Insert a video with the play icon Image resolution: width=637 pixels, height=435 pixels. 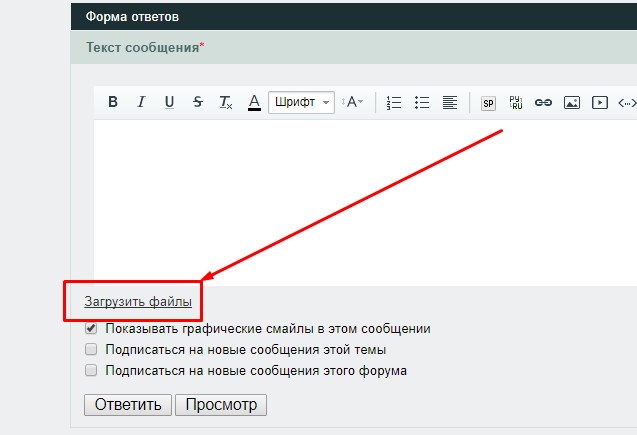[x=600, y=102]
